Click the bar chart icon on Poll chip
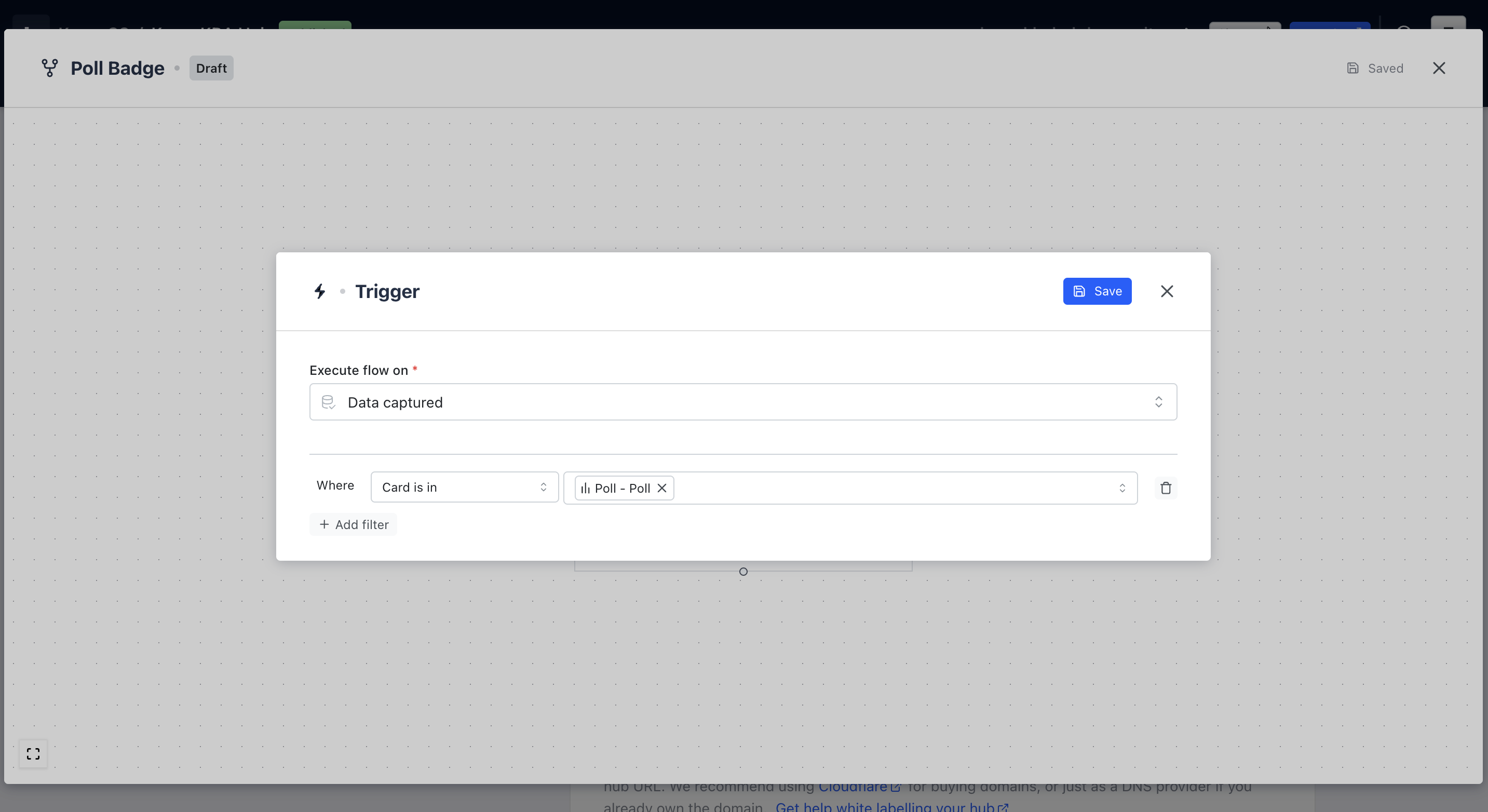 point(585,488)
